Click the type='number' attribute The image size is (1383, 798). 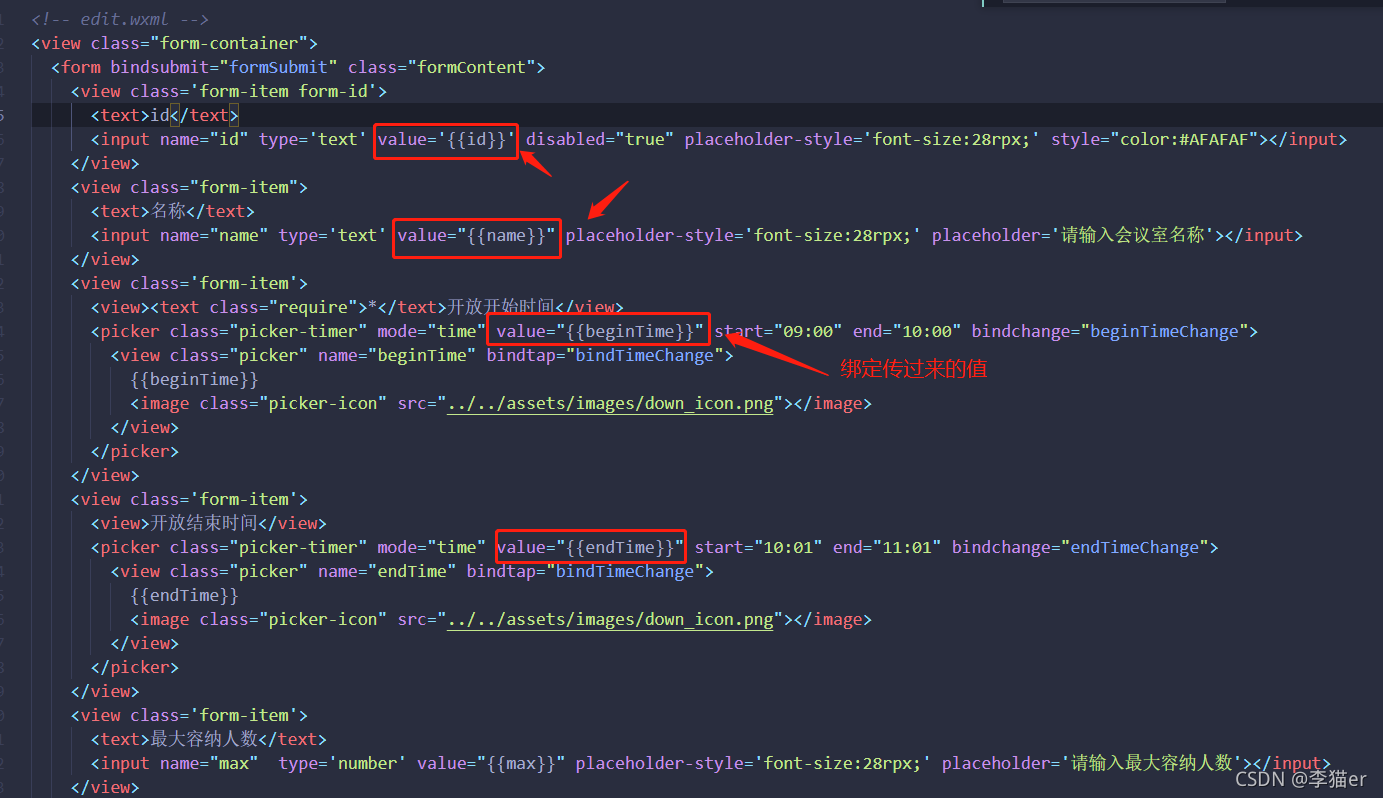tap(343, 763)
